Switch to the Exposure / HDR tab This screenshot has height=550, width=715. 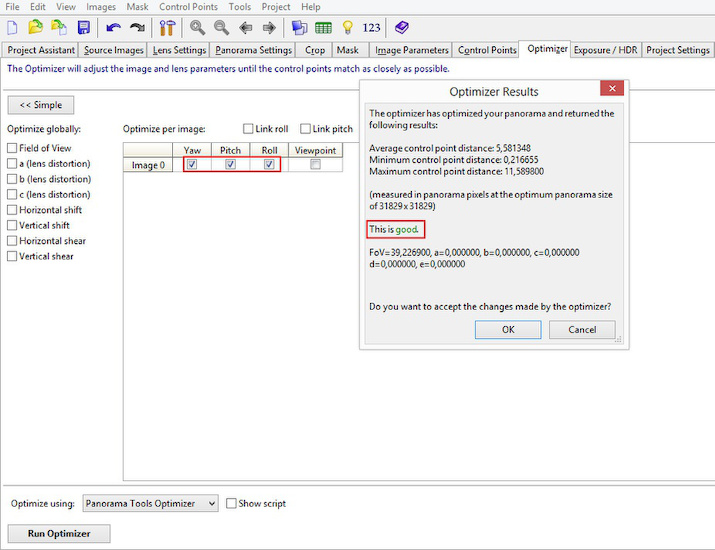coord(605,50)
